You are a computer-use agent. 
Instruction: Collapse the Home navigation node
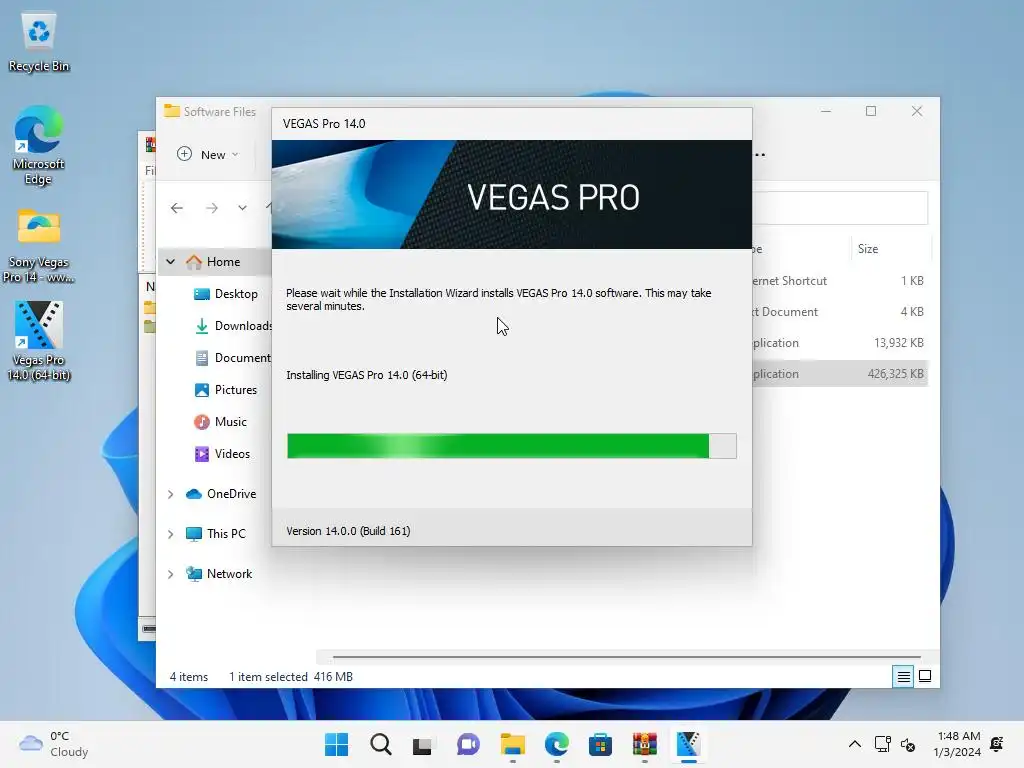170,262
